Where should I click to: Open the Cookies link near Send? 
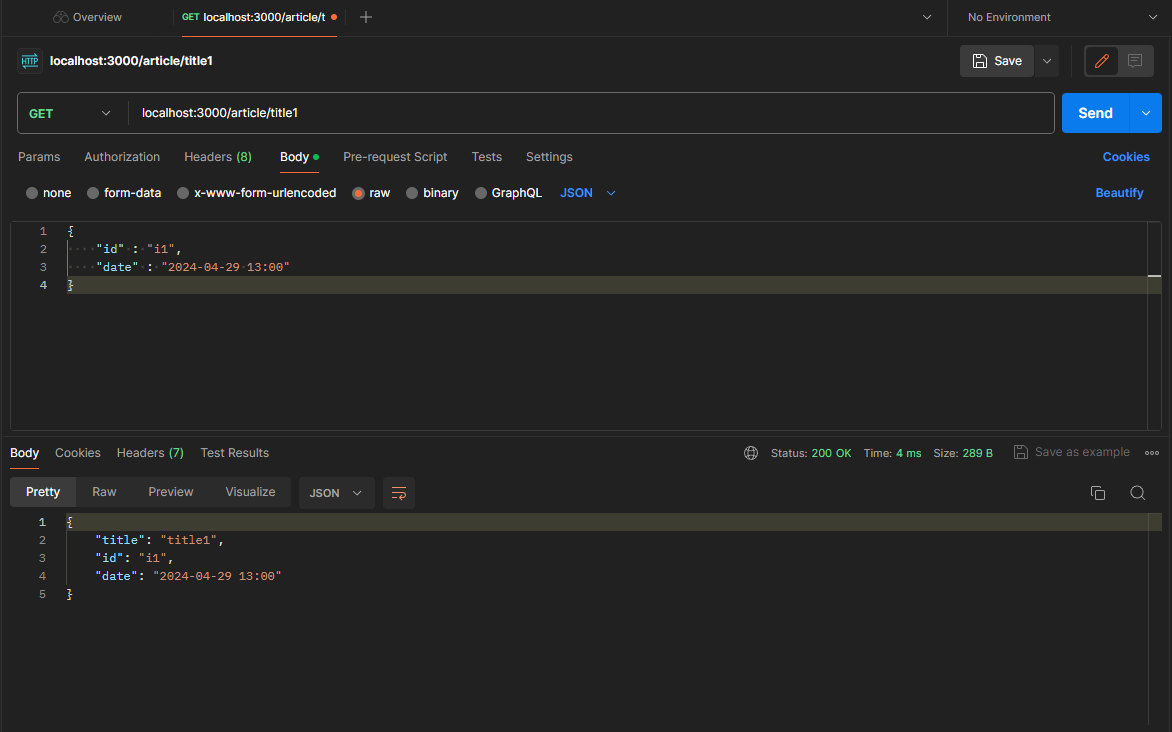[1126, 157]
